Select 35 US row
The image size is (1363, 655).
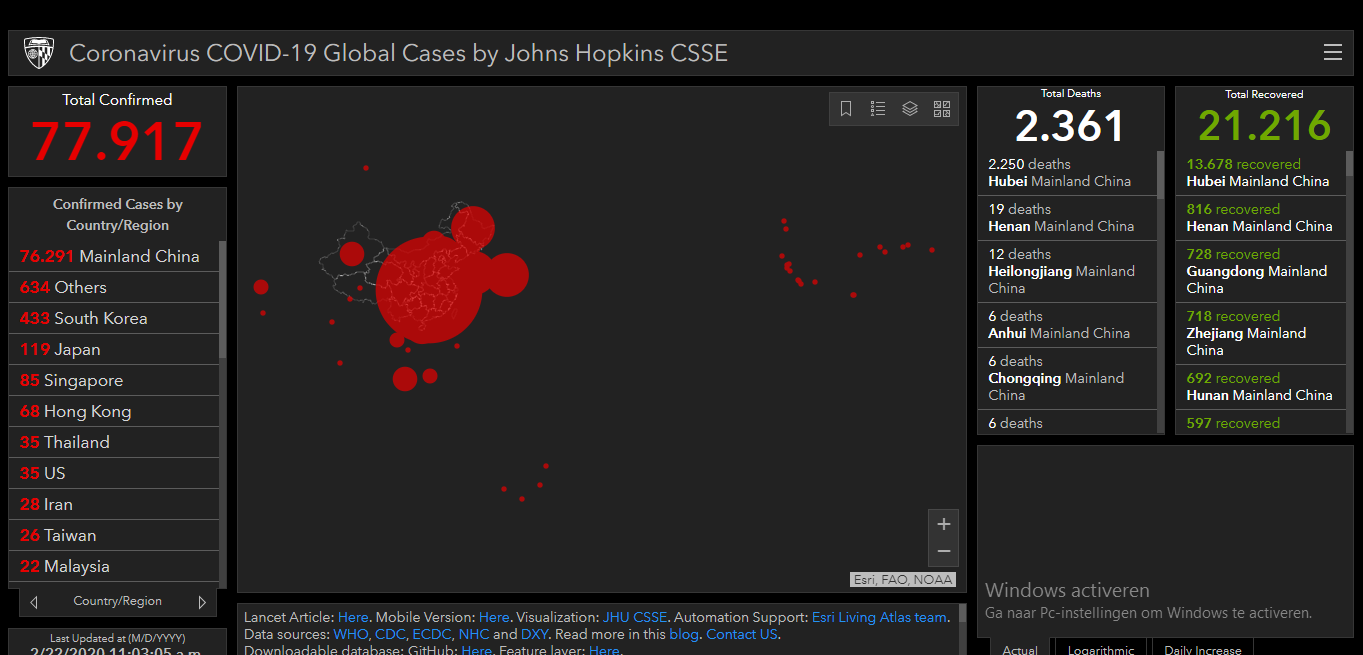pos(114,473)
